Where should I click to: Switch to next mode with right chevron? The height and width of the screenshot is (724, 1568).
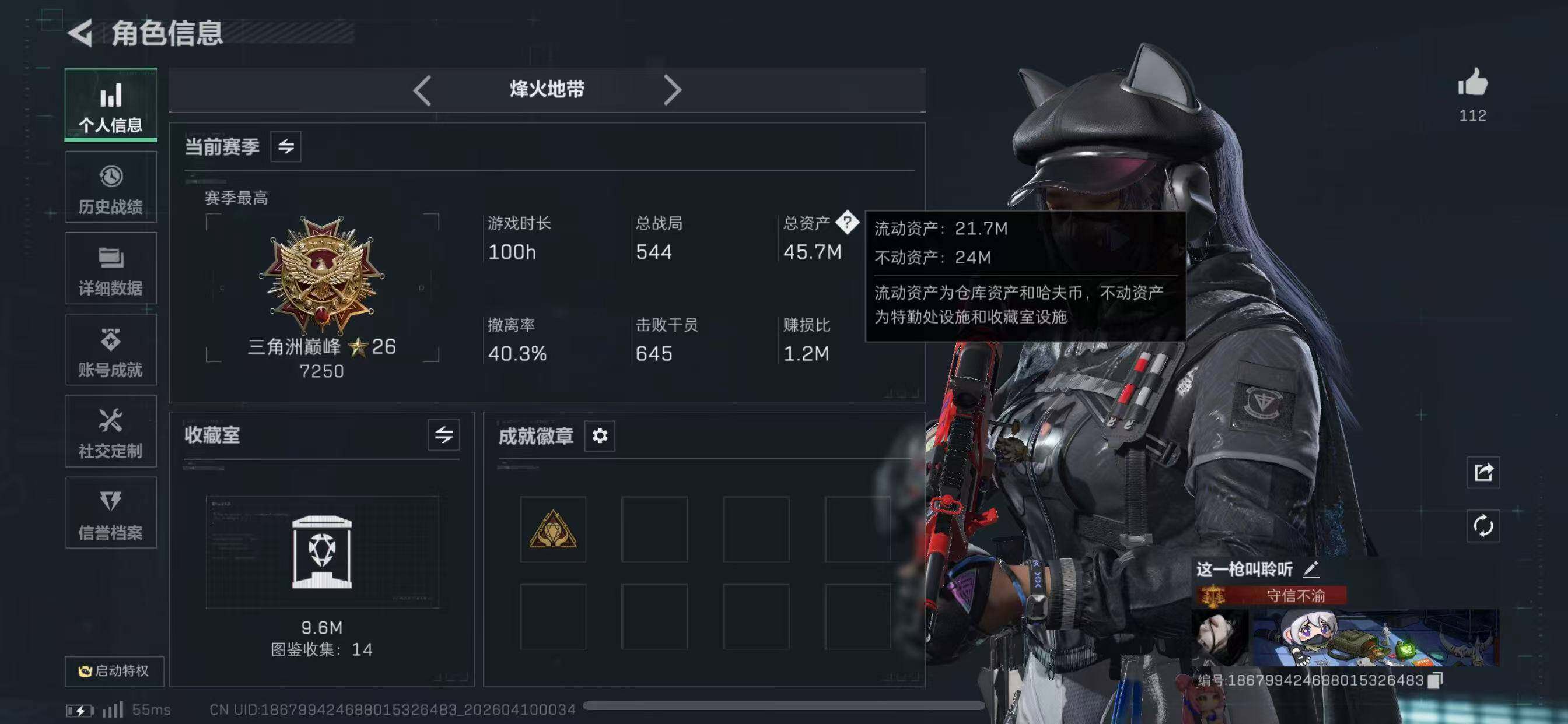[x=672, y=91]
